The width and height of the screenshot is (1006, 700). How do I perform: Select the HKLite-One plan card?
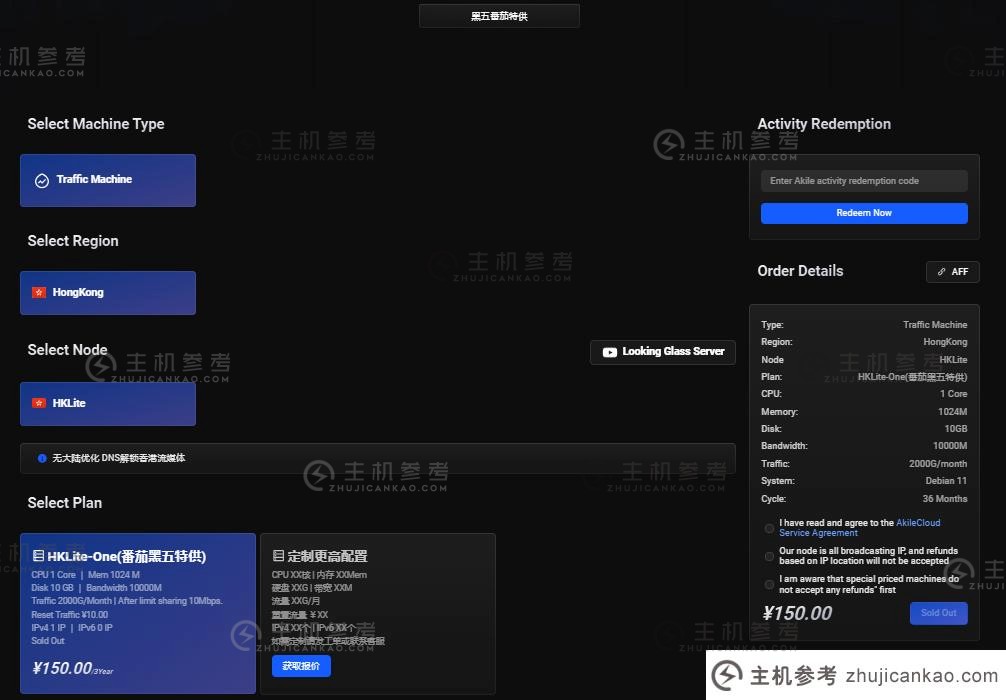point(138,613)
